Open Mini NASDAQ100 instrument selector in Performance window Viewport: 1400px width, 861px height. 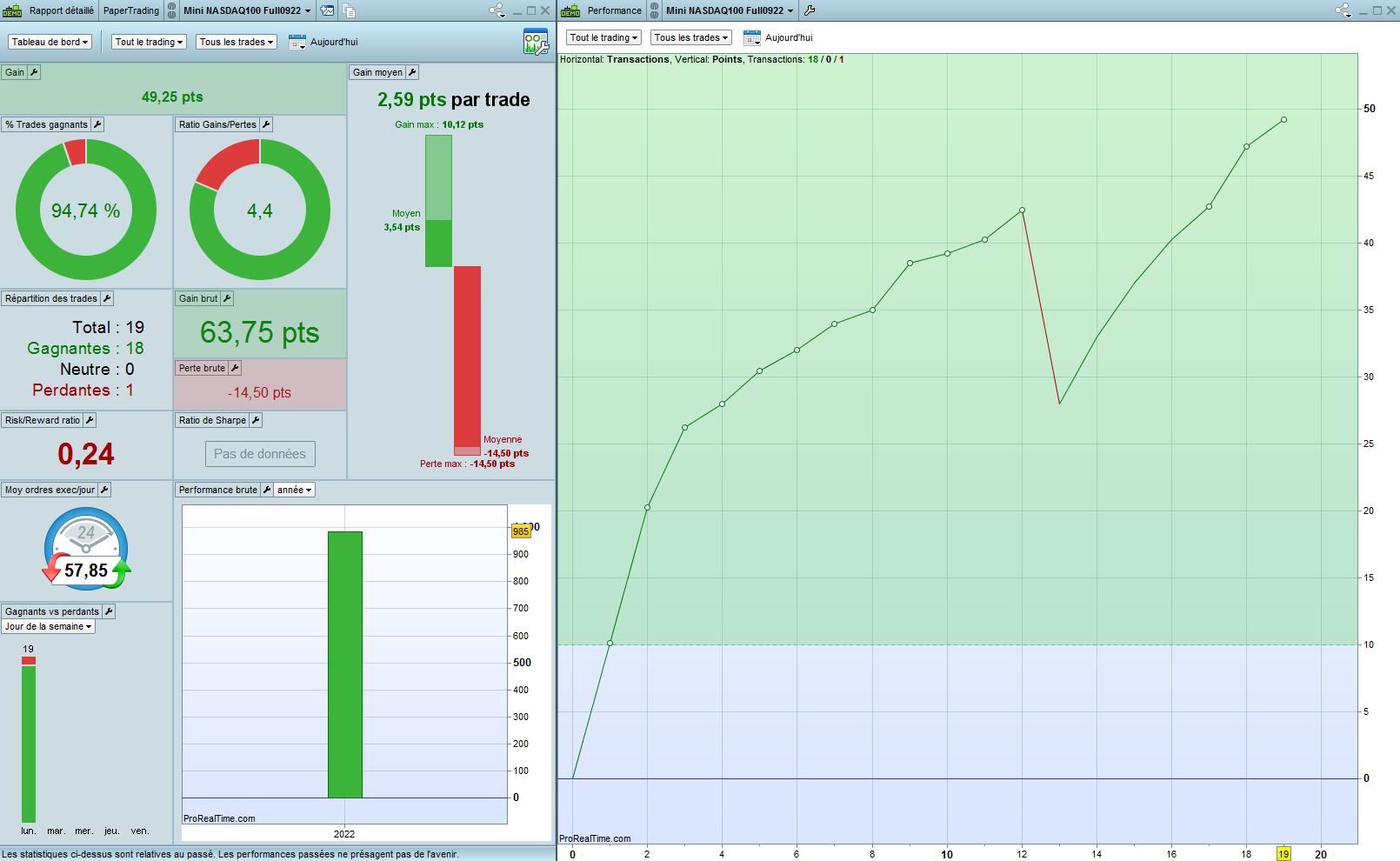click(730, 10)
